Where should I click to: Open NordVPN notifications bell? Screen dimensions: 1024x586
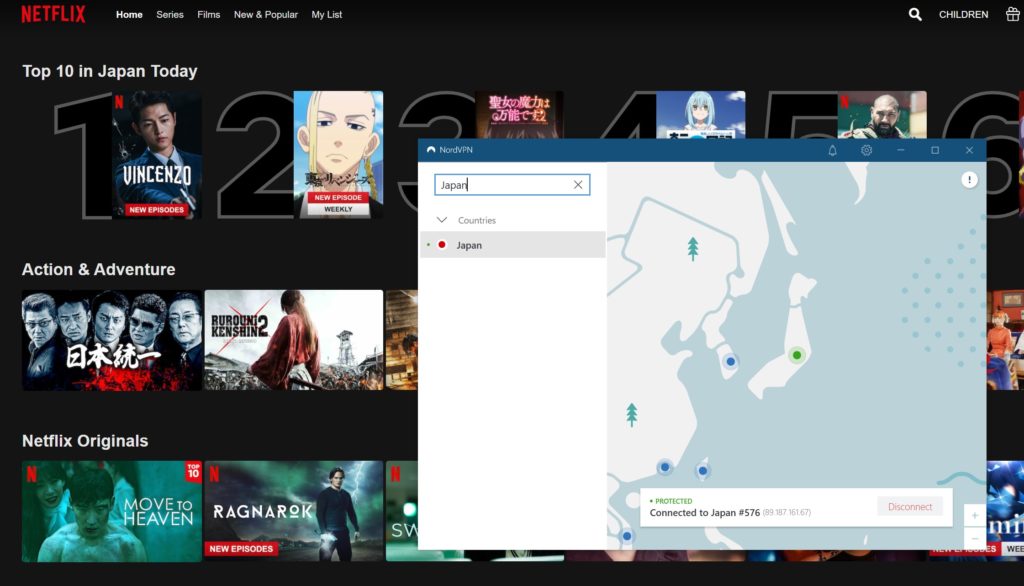click(832, 150)
